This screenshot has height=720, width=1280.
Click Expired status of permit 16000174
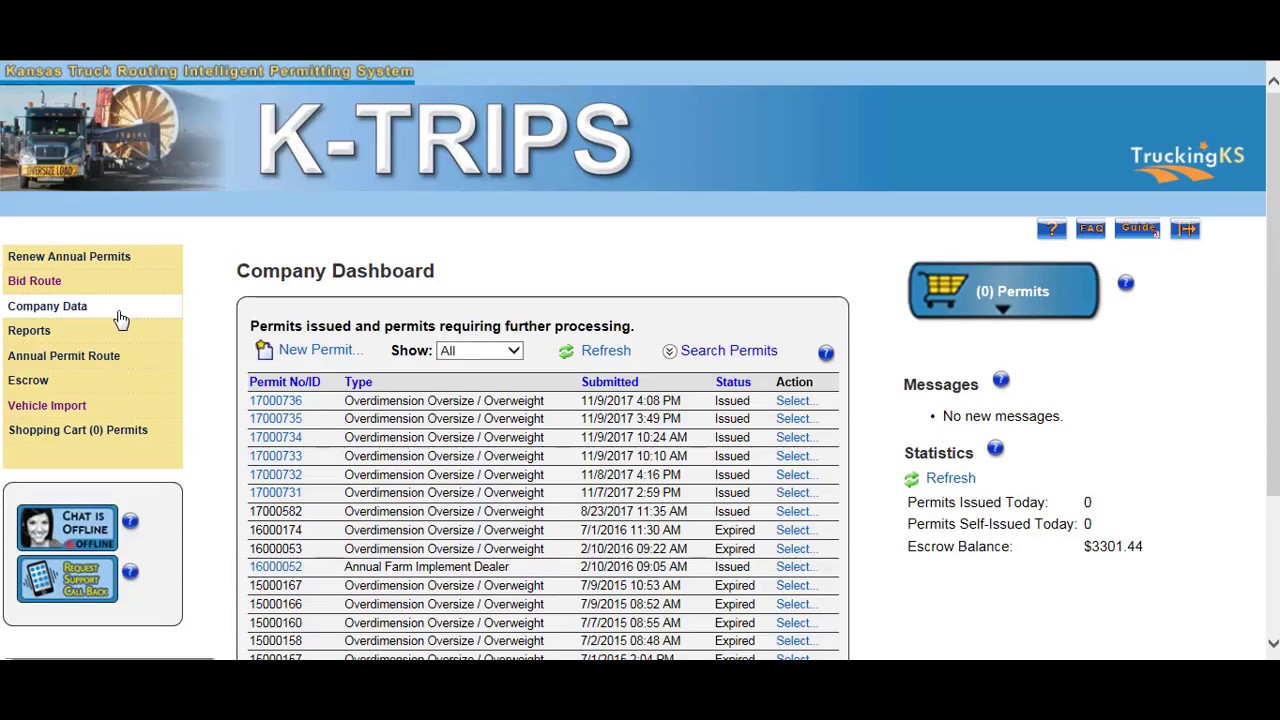(x=735, y=530)
